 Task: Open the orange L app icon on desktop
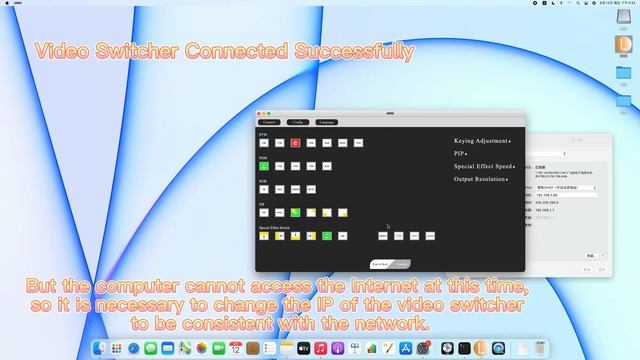(x=624, y=44)
